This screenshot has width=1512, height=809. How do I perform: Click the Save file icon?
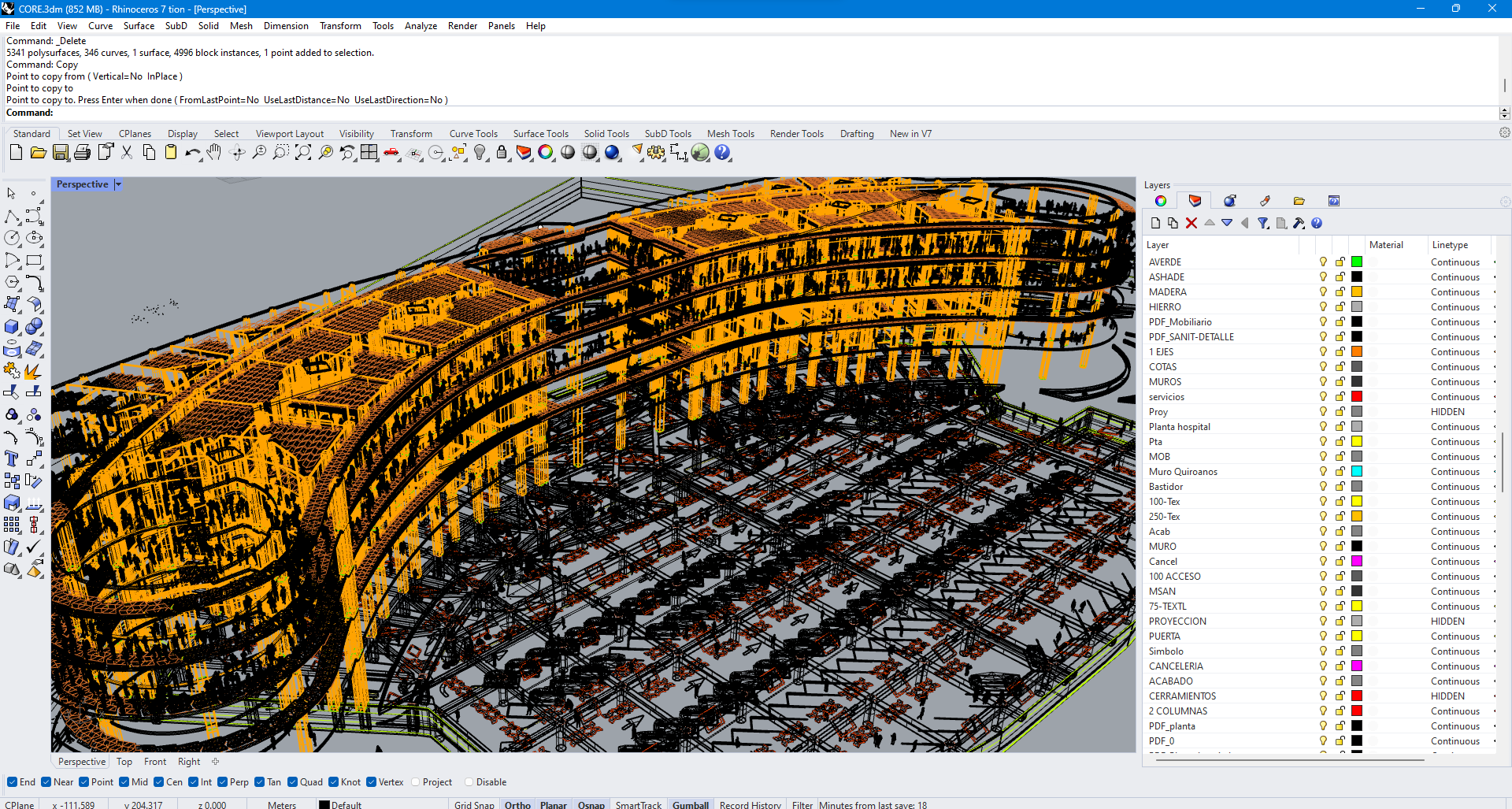point(61,153)
